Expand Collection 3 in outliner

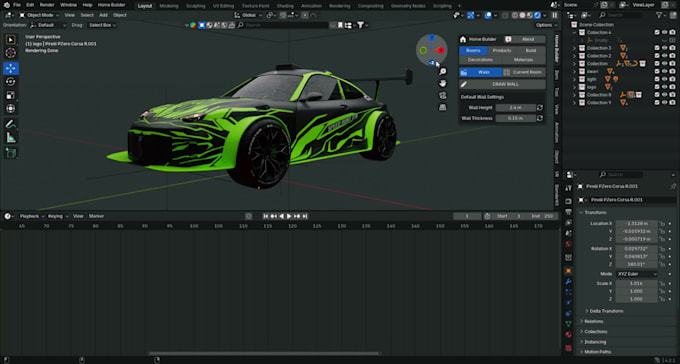pos(575,48)
